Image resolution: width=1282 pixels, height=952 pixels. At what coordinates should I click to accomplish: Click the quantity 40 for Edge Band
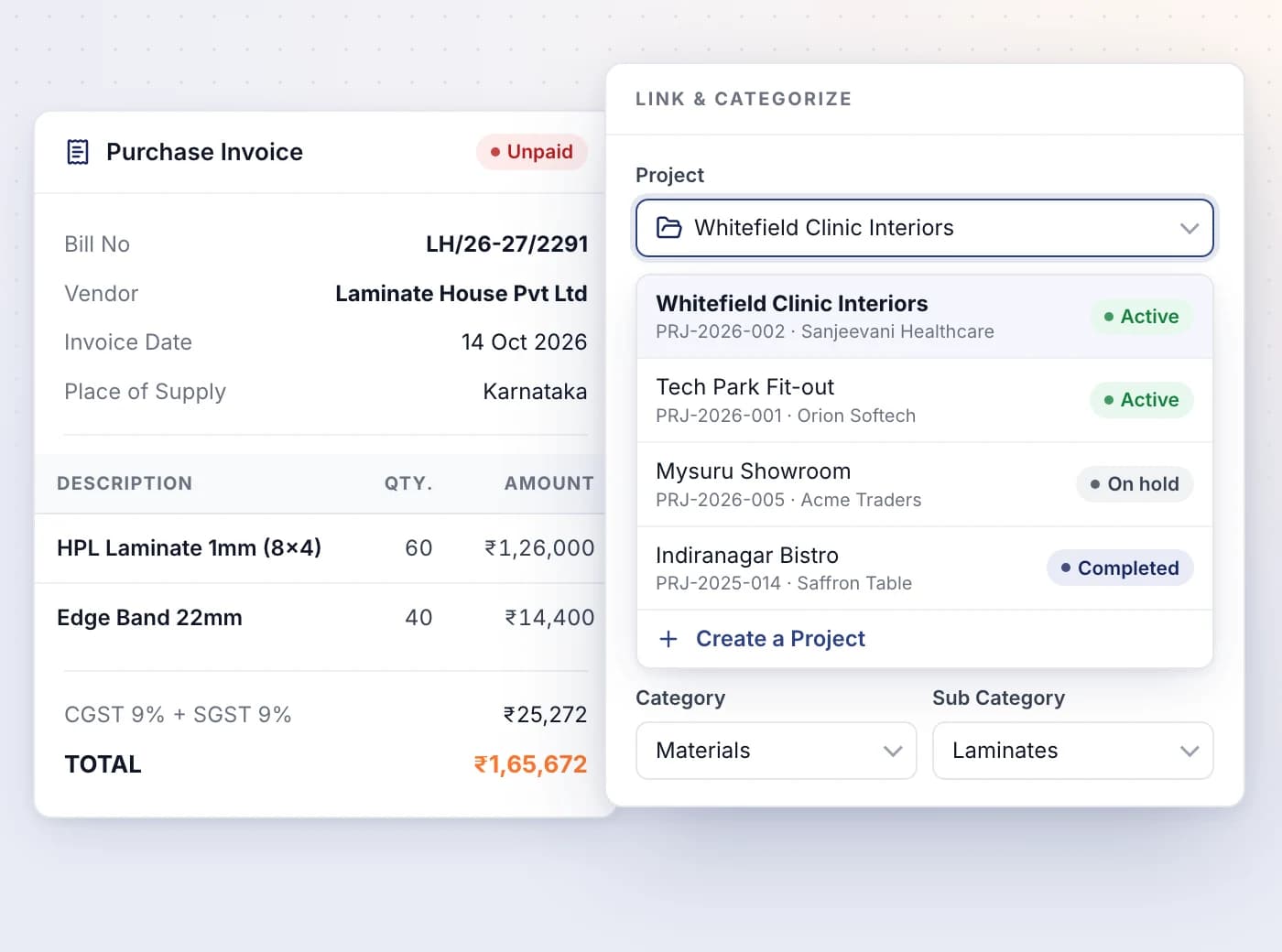418,618
